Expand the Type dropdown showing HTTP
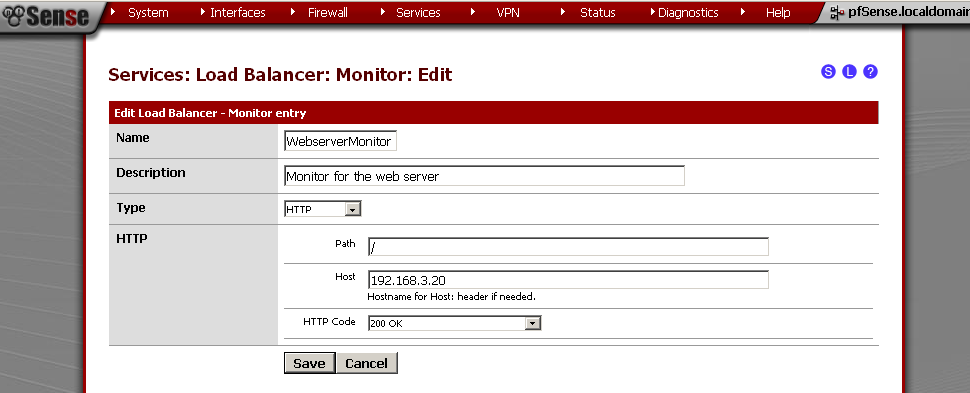Image resolution: width=970 pixels, height=393 pixels. pos(322,209)
